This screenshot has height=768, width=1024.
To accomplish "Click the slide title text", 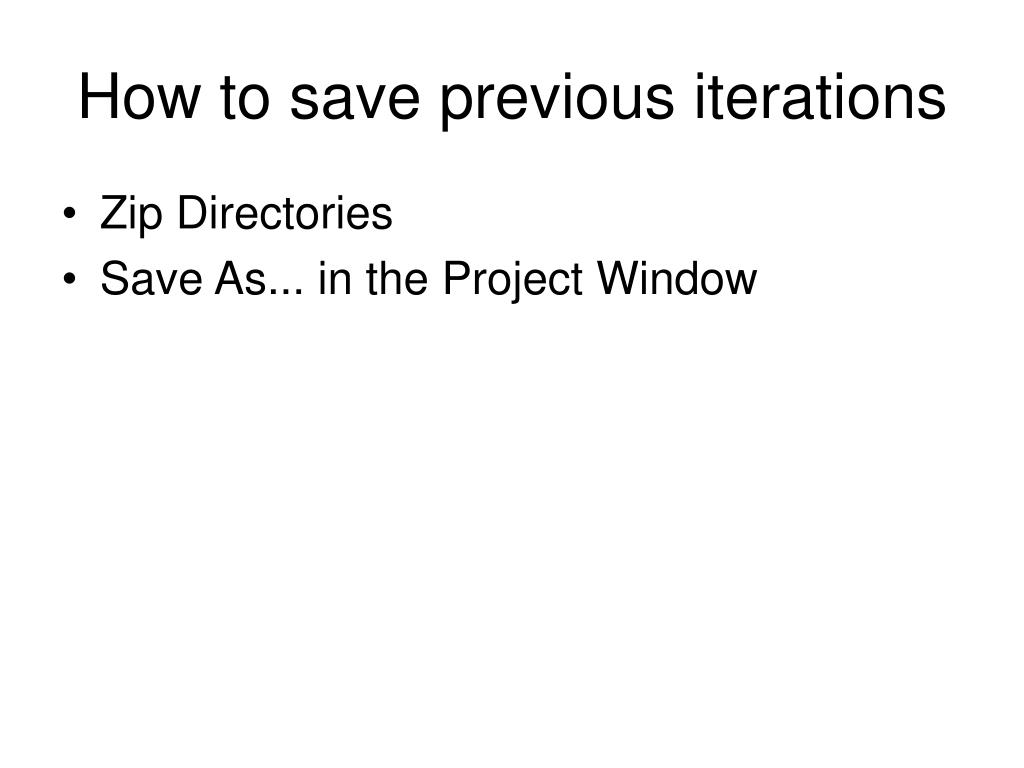I will (x=512, y=98).
